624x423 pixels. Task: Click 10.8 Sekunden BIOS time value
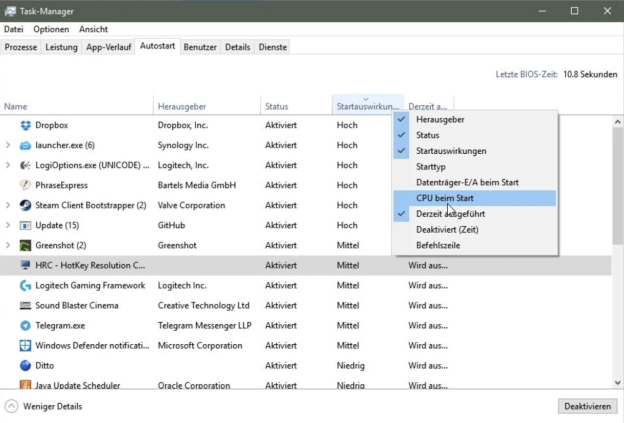click(590, 74)
